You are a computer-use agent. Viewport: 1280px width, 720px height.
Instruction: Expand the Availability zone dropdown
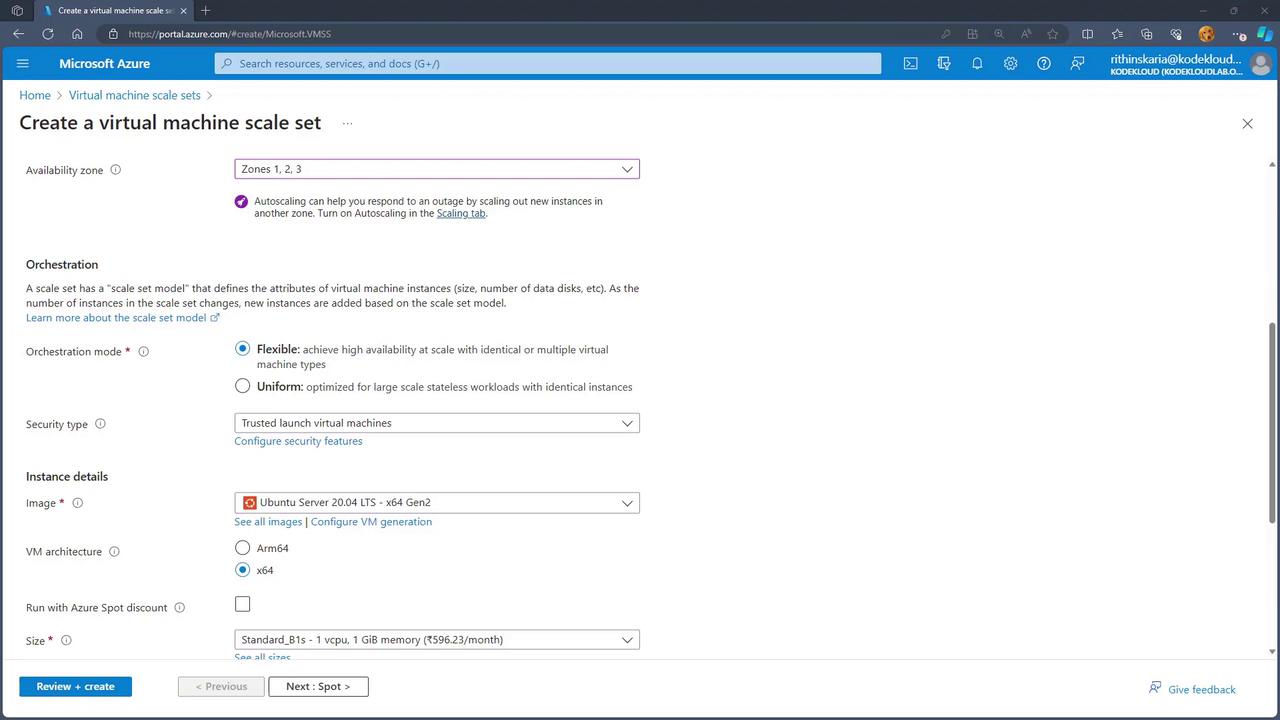click(x=437, y=169)
